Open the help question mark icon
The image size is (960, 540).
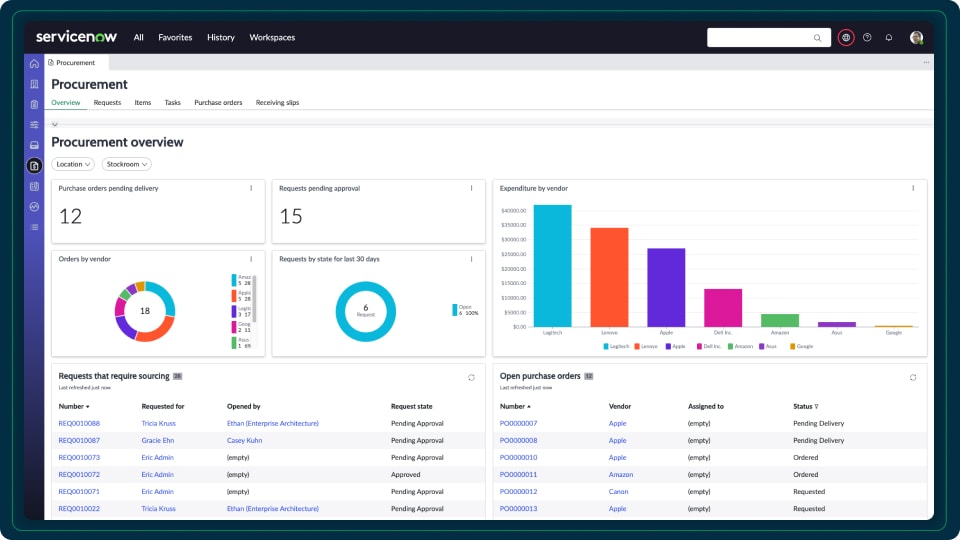(867, 38)
